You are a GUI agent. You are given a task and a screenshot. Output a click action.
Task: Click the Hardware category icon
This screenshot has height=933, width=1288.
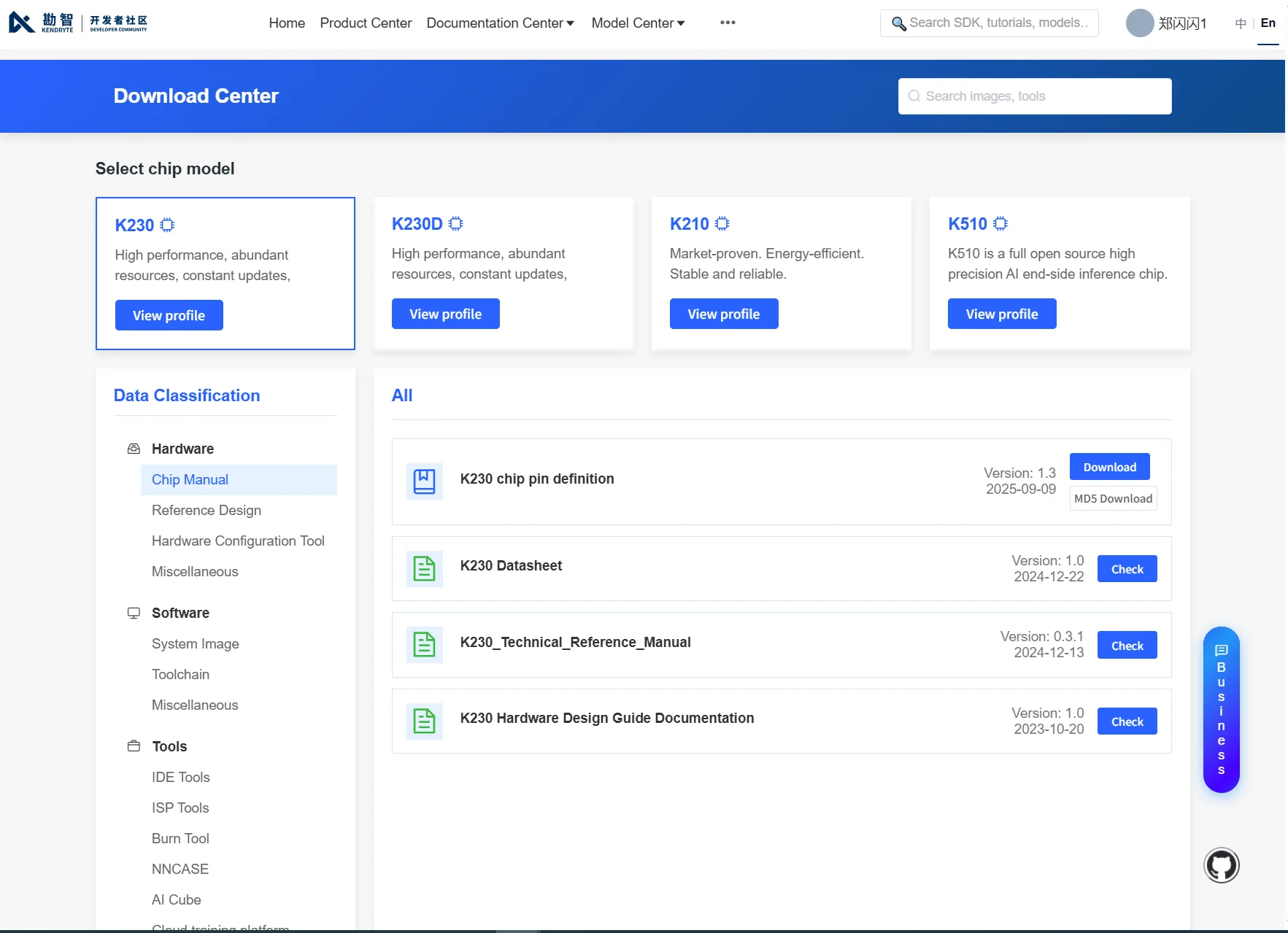pyautogui.click(x=134, y=449)
